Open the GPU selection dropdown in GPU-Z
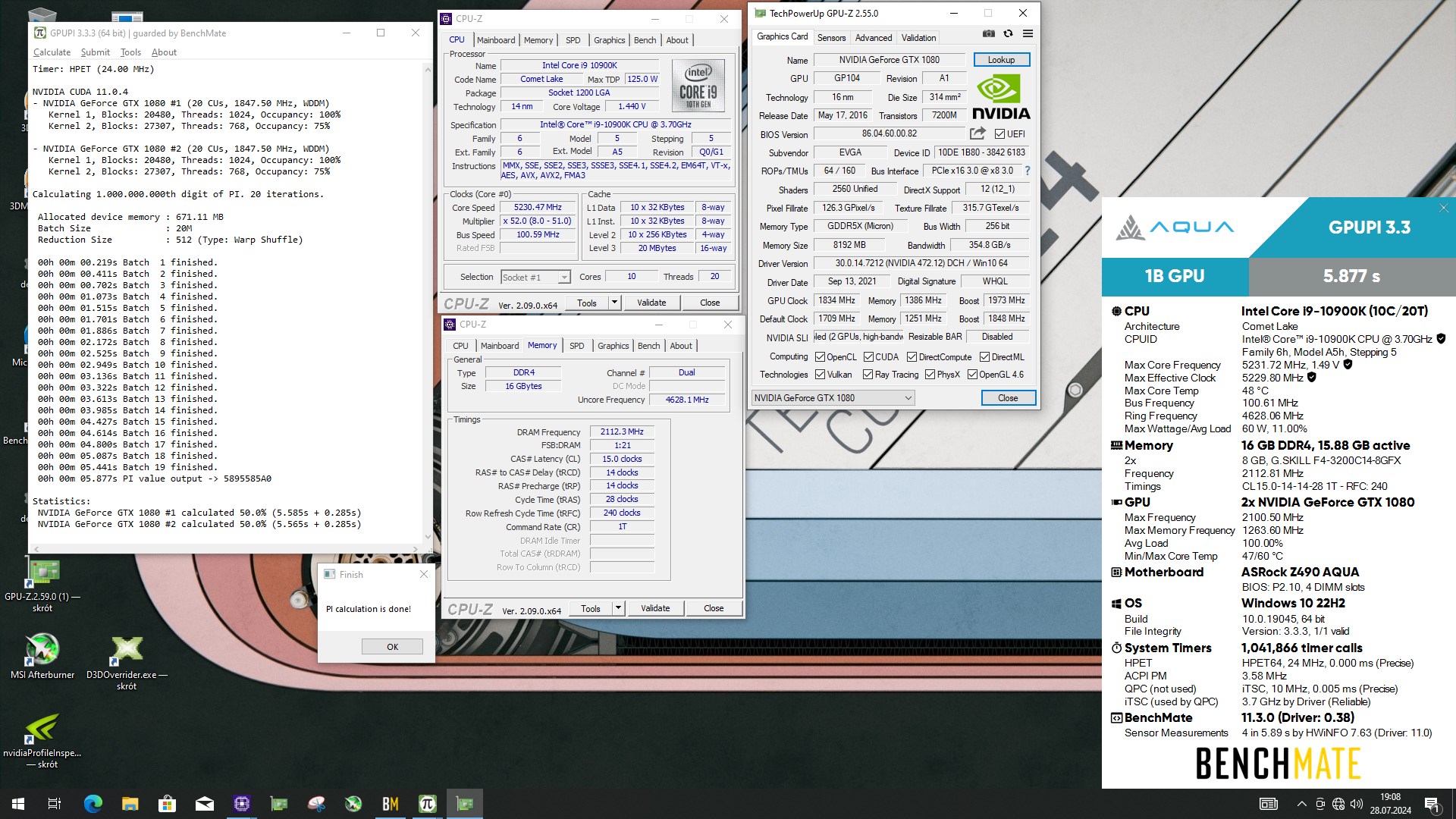1456x819 pixels. click(x=833, y=398)
